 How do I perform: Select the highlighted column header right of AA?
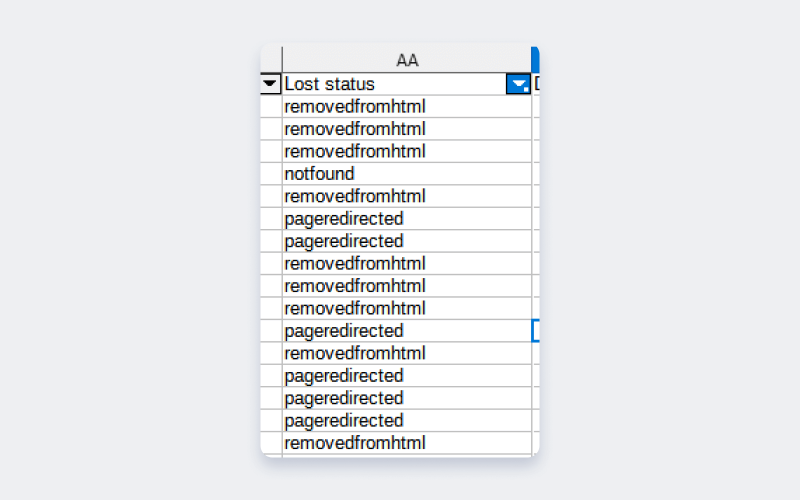click(536, 60)
